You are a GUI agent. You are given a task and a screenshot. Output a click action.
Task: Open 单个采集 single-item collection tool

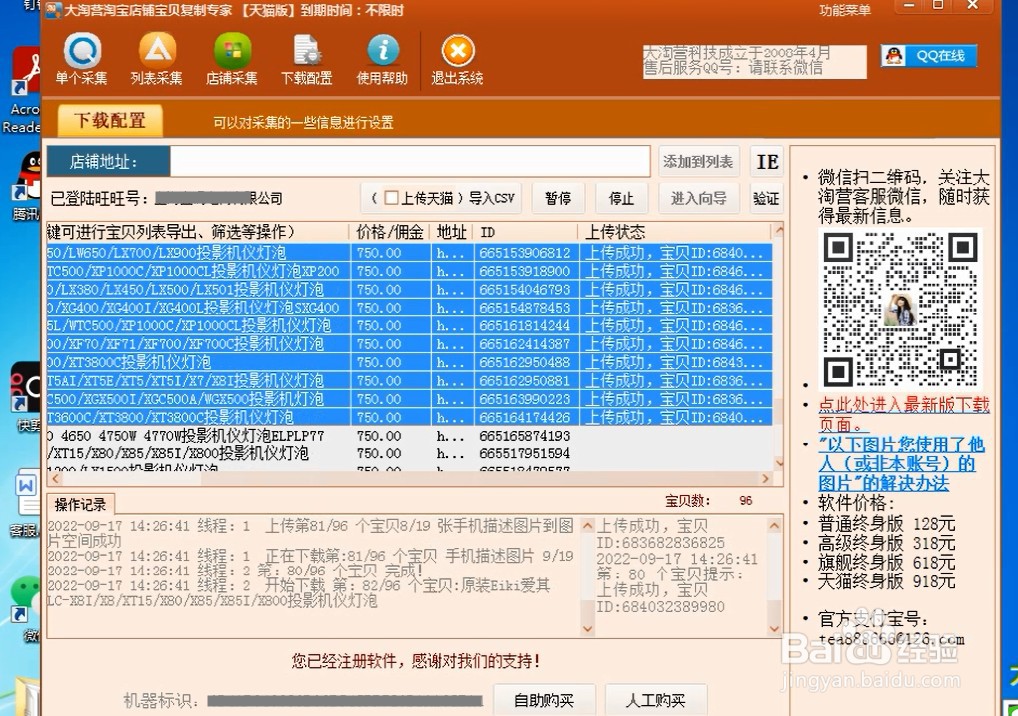point(81,60)
